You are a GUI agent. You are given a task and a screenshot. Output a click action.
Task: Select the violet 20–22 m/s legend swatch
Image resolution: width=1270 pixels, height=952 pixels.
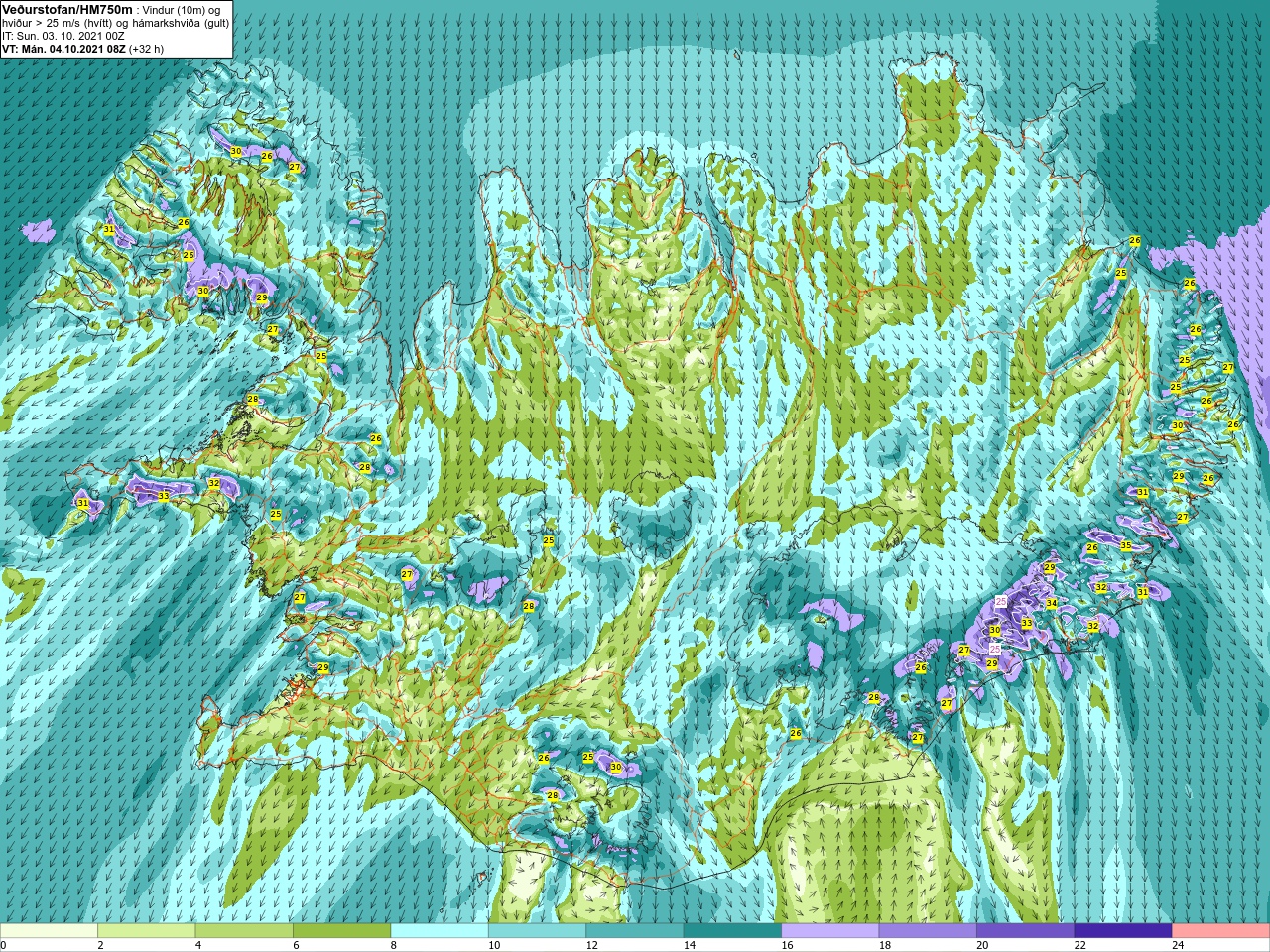1026,931
